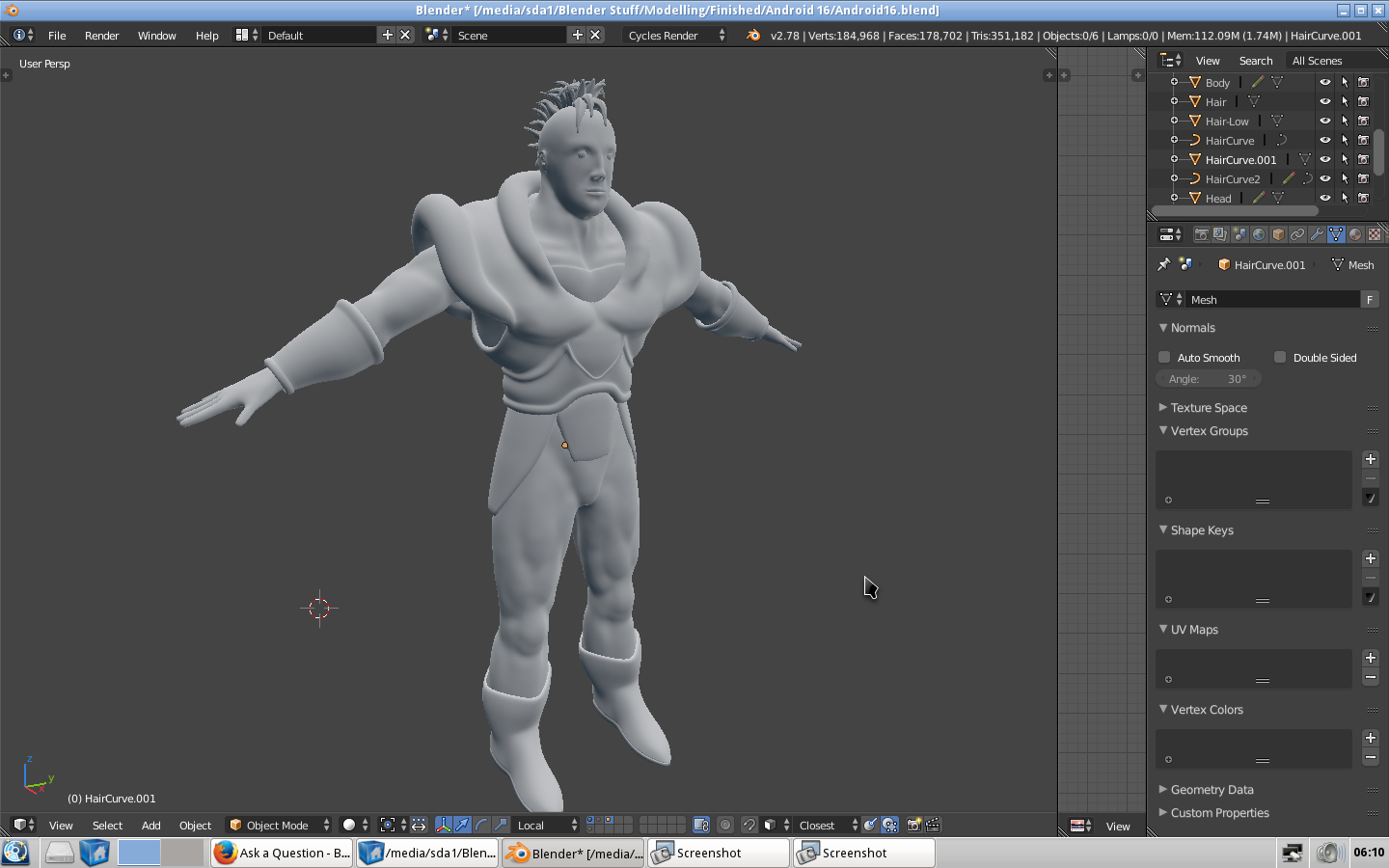This screenshot has height=868, width=1389.
Task: Open the Object Mode dropdown
Action: coord(280,825)
